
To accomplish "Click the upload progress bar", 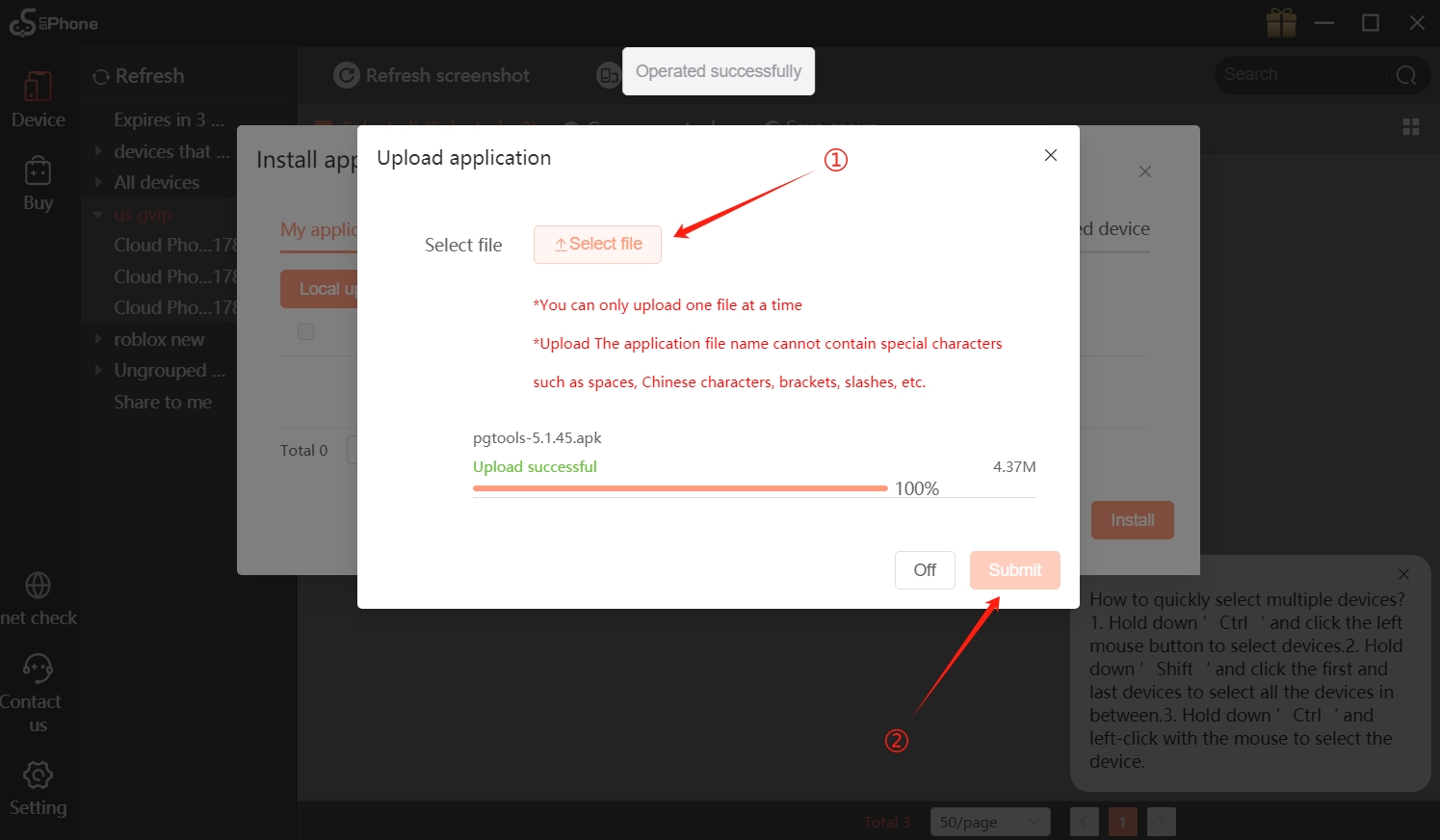I will click(680, 488).
